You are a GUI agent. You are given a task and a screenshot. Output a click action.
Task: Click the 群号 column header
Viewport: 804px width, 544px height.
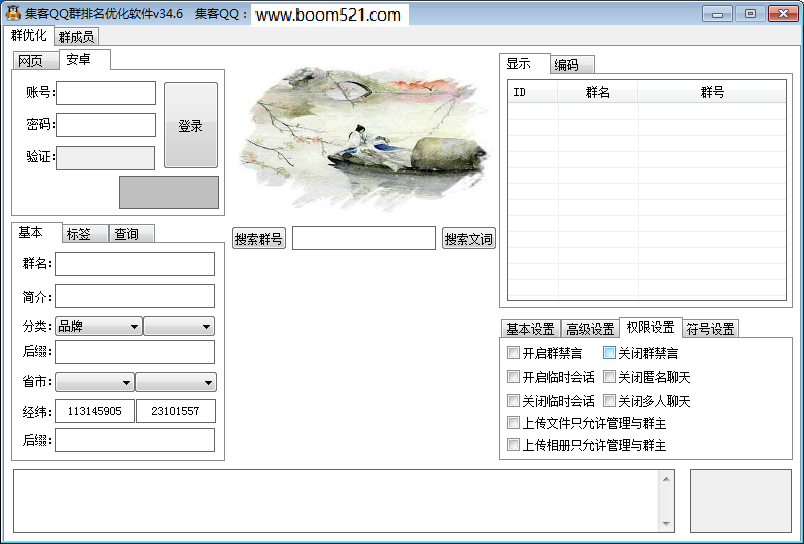(712, 92)
